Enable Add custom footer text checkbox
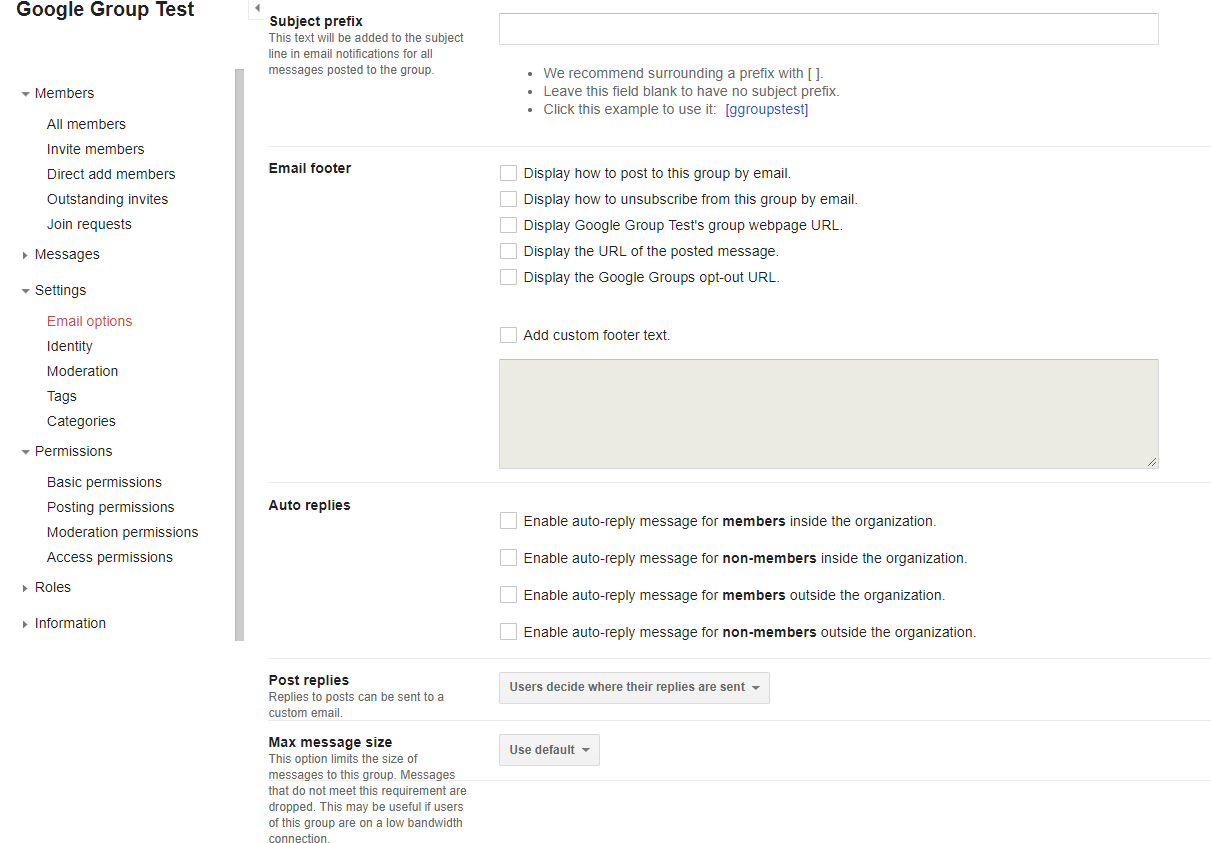 click(509, 335)
